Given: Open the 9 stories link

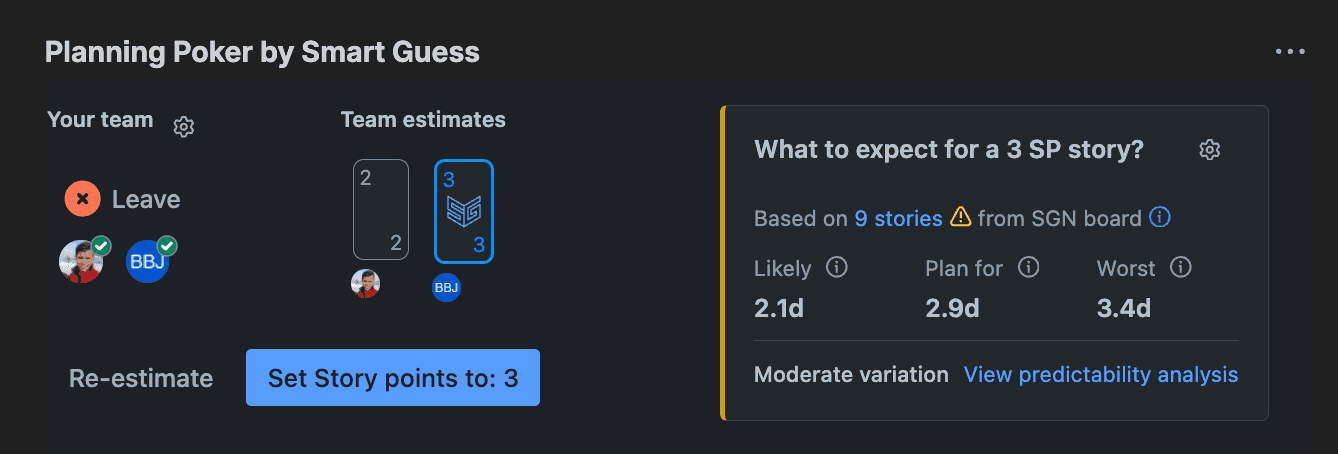Looking at the screenshot, I should click(898, 218).
